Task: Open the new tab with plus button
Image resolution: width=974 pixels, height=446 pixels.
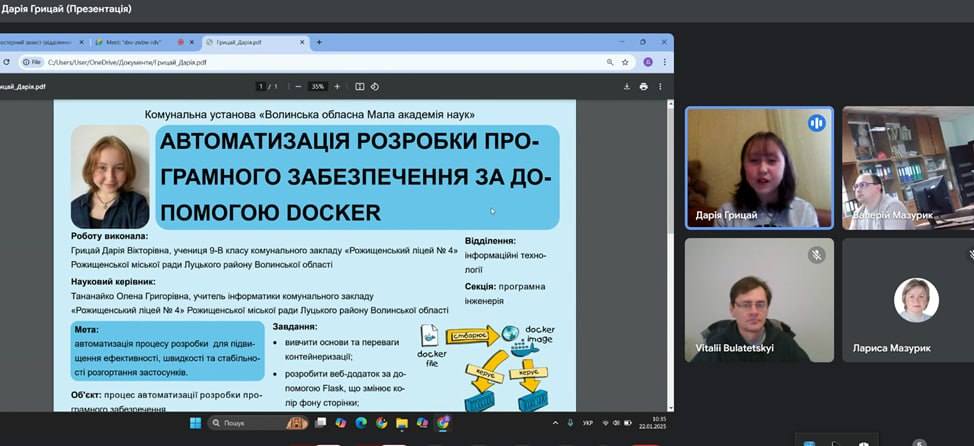Action: (x=319, y=42)
